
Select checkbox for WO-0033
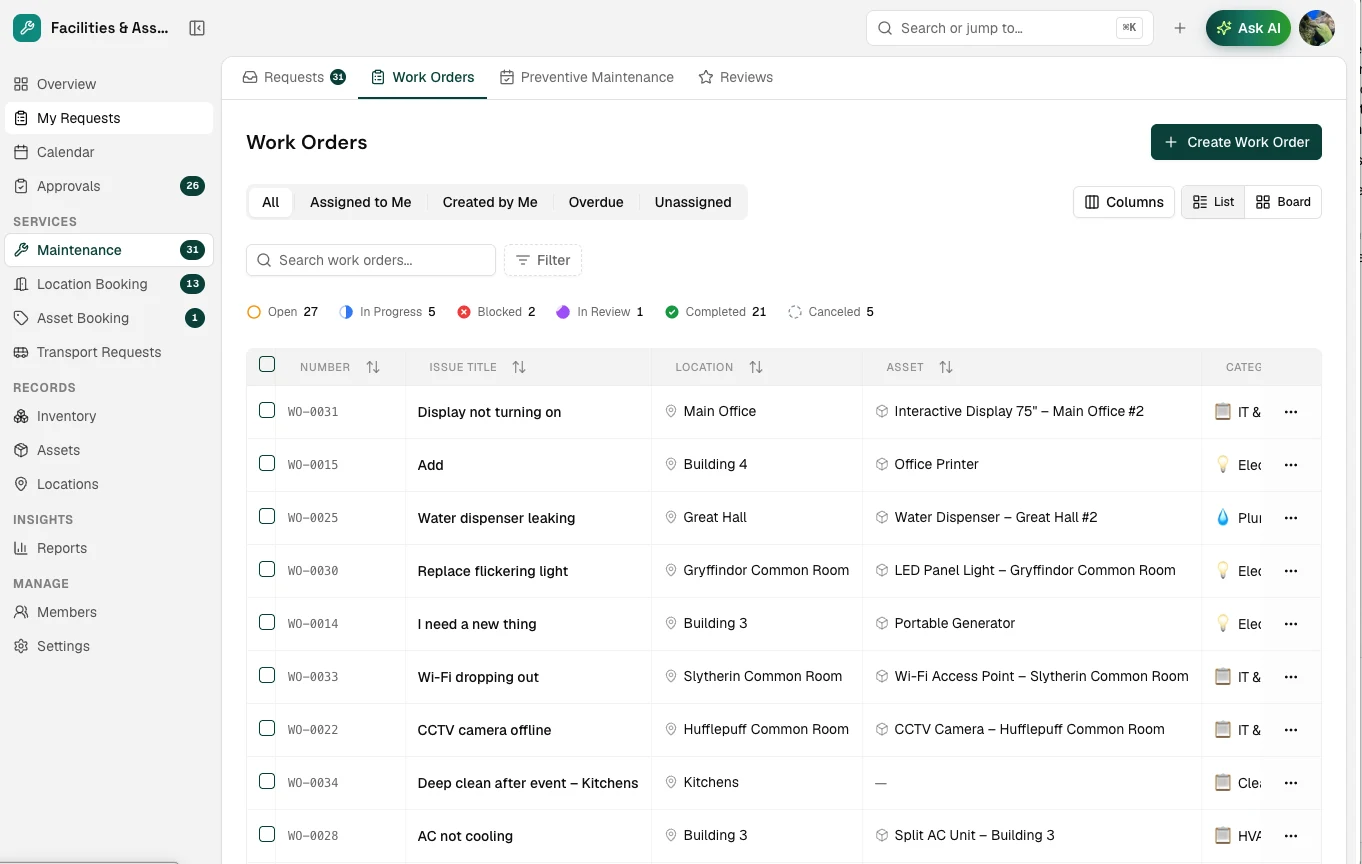267,675
